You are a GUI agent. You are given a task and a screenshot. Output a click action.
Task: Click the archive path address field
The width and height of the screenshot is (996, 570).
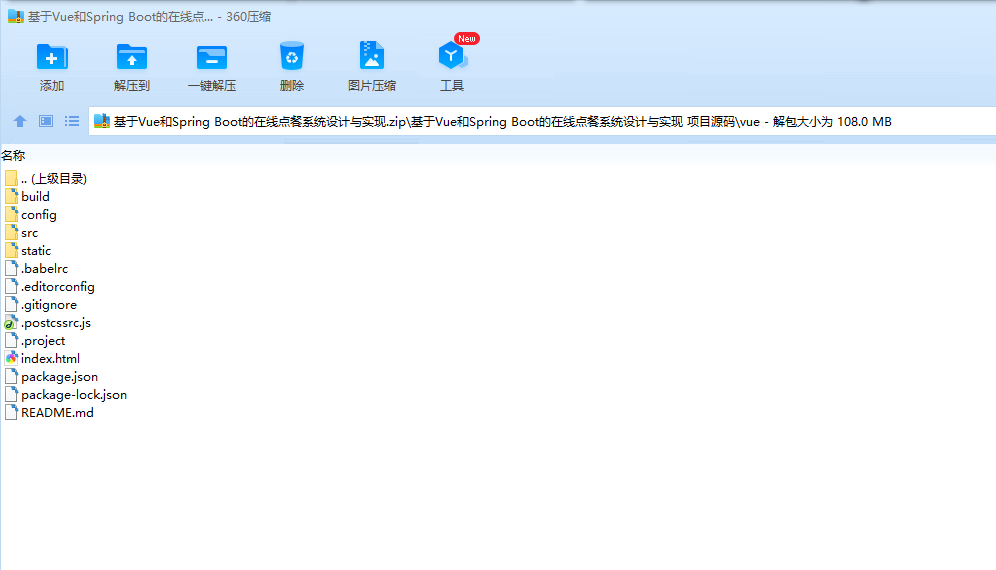(x=542, y=121)
